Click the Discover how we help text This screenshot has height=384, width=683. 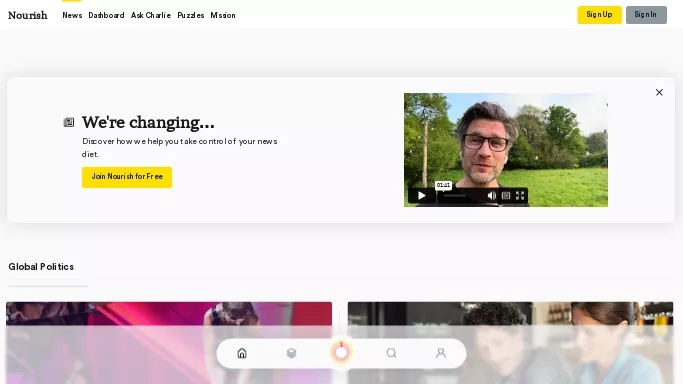coord(179,148)
